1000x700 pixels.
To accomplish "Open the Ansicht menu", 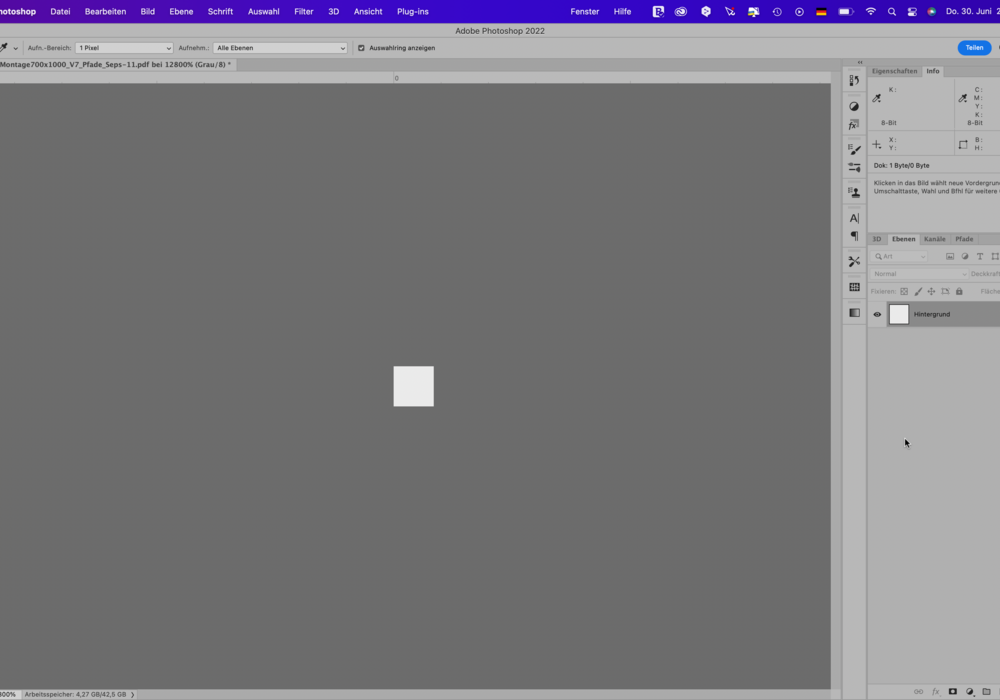I will (368, 11).
